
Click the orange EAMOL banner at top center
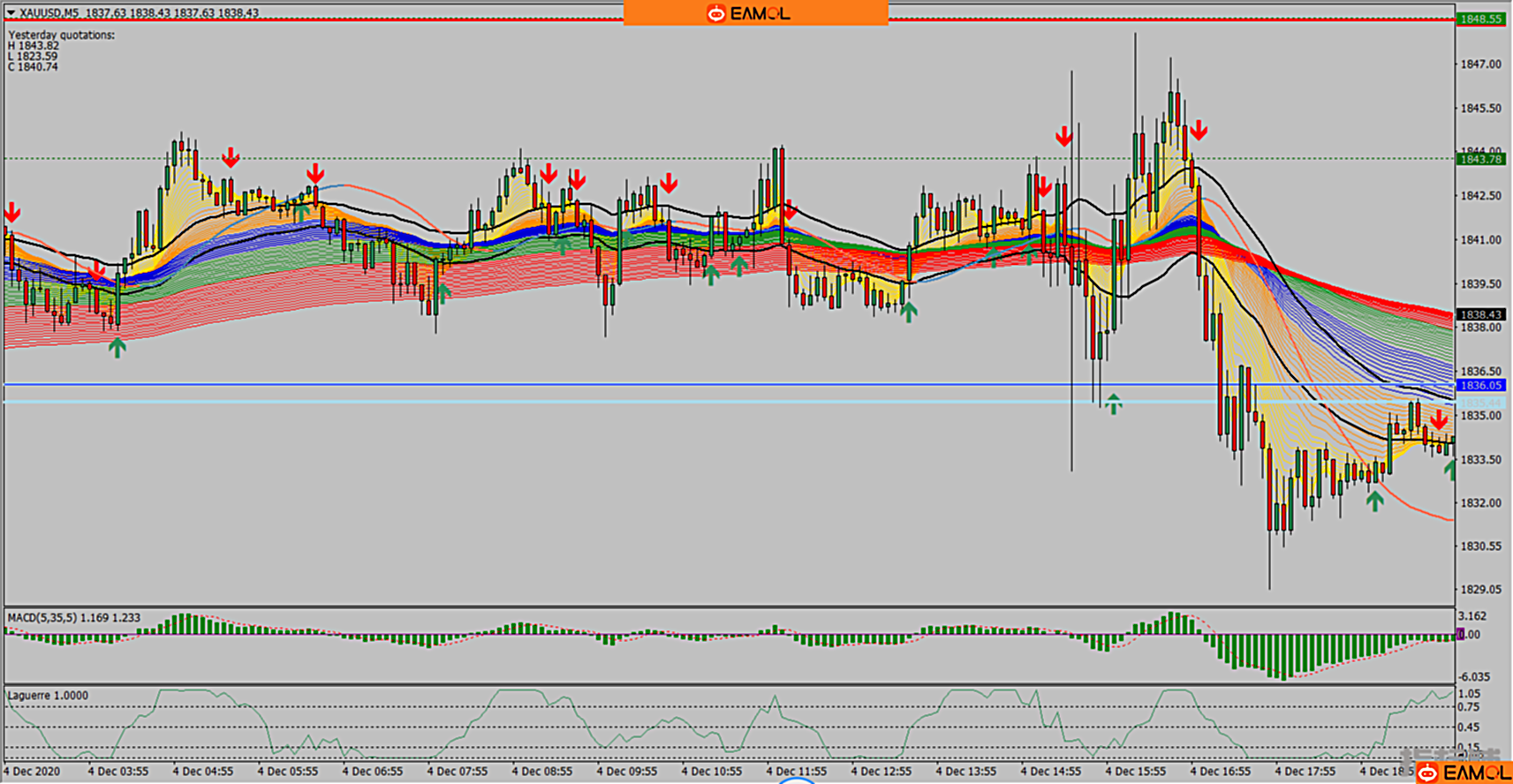click(x=755, y=13)
